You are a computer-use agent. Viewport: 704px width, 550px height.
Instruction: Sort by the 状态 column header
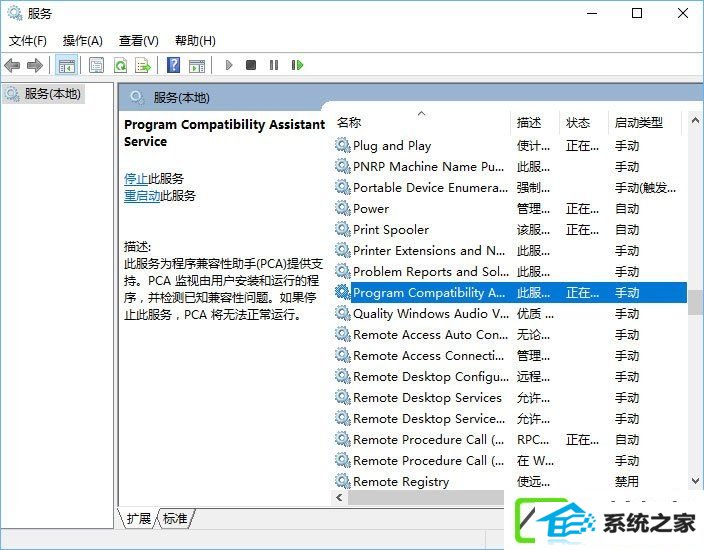pyautogui.click(x=584, y=123)
